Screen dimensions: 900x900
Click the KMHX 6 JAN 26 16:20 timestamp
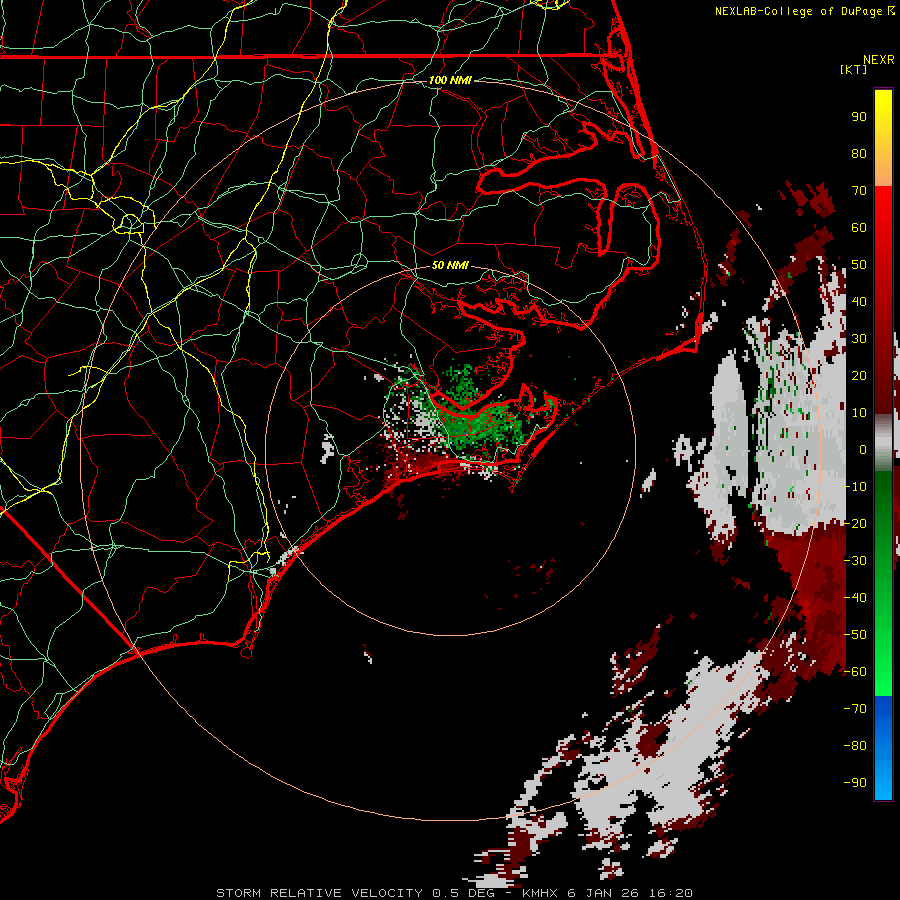point(607,893)
